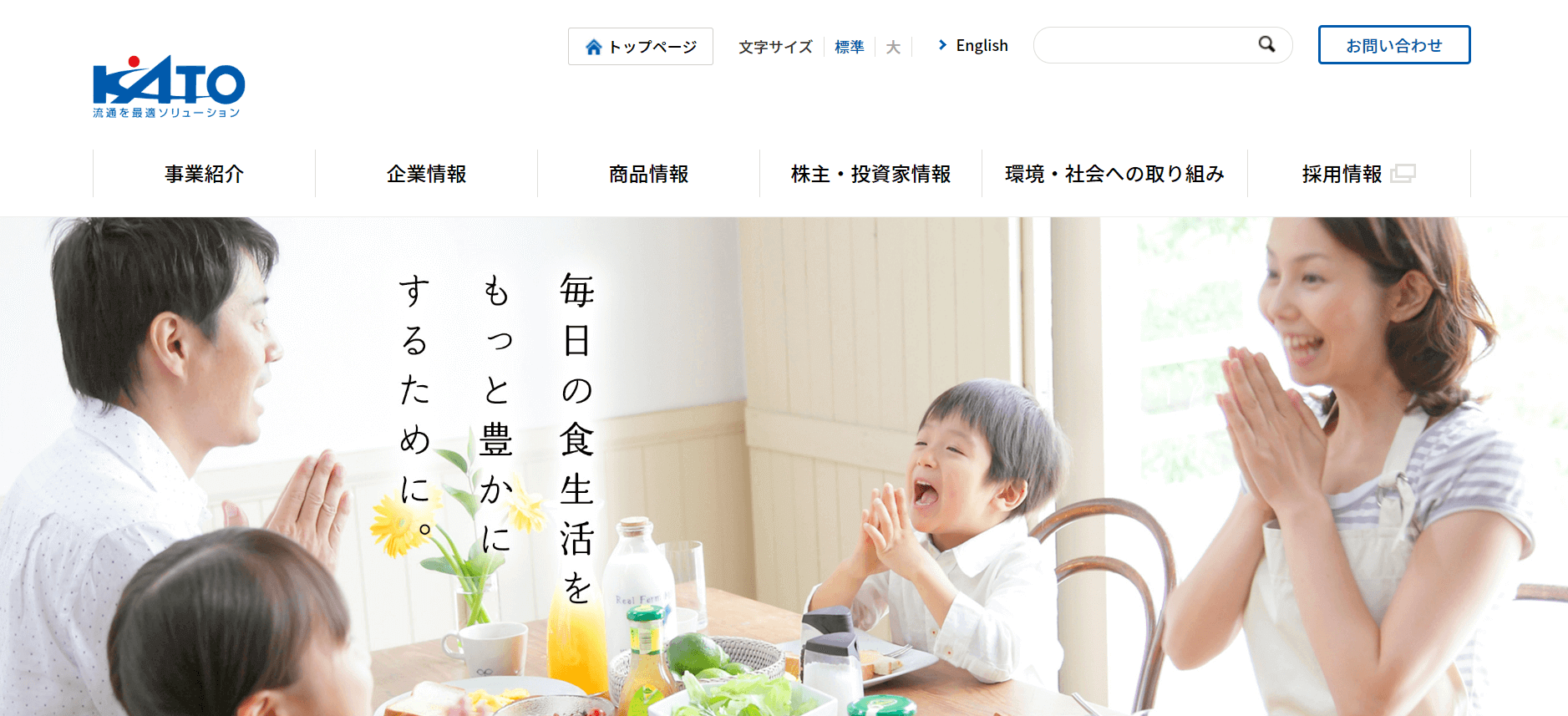Click the external window icon beside 採用情報
The height and width of the screenshot is (716, 1568).
[x=1403, y=174]
